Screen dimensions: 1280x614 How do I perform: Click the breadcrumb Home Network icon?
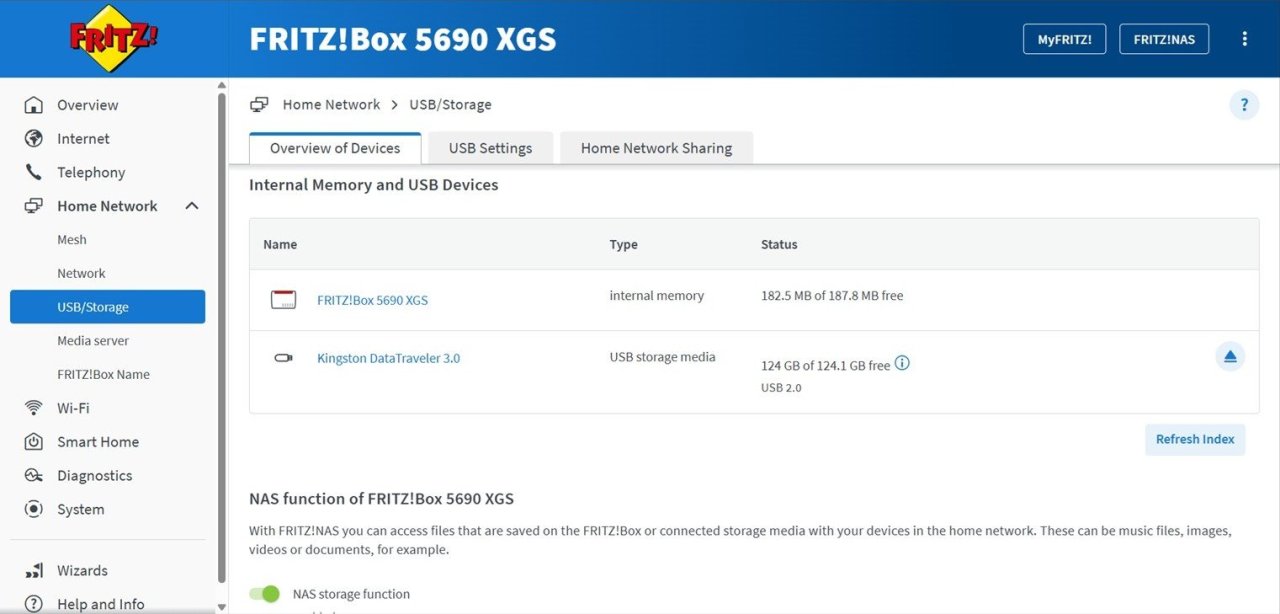tap(259, 105)
